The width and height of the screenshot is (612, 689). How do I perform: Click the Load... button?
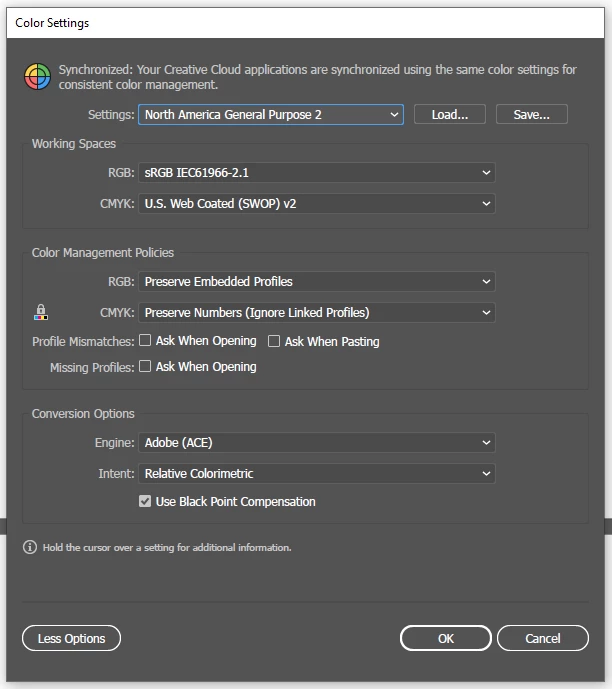[450, 114]
